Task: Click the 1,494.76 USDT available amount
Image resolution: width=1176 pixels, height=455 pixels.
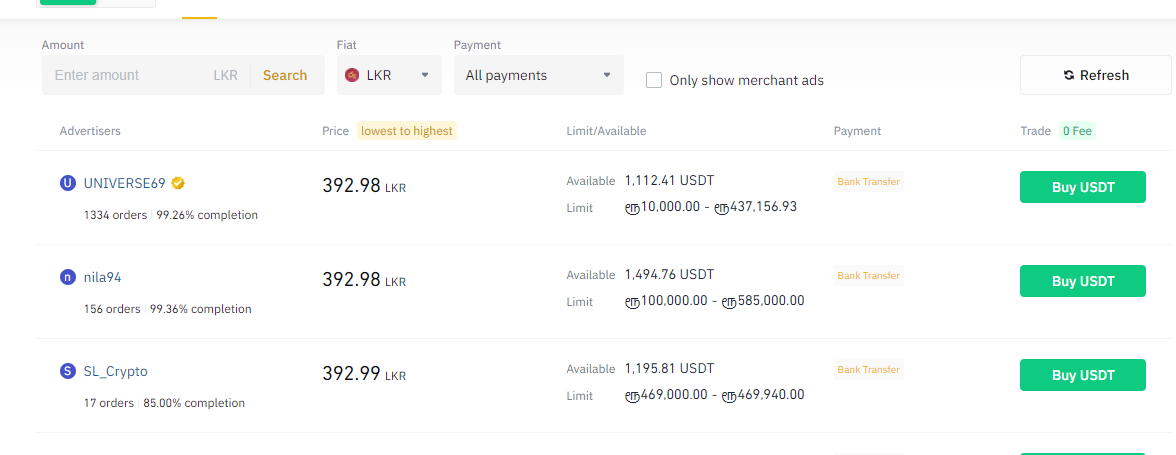Action: [670, 274]
